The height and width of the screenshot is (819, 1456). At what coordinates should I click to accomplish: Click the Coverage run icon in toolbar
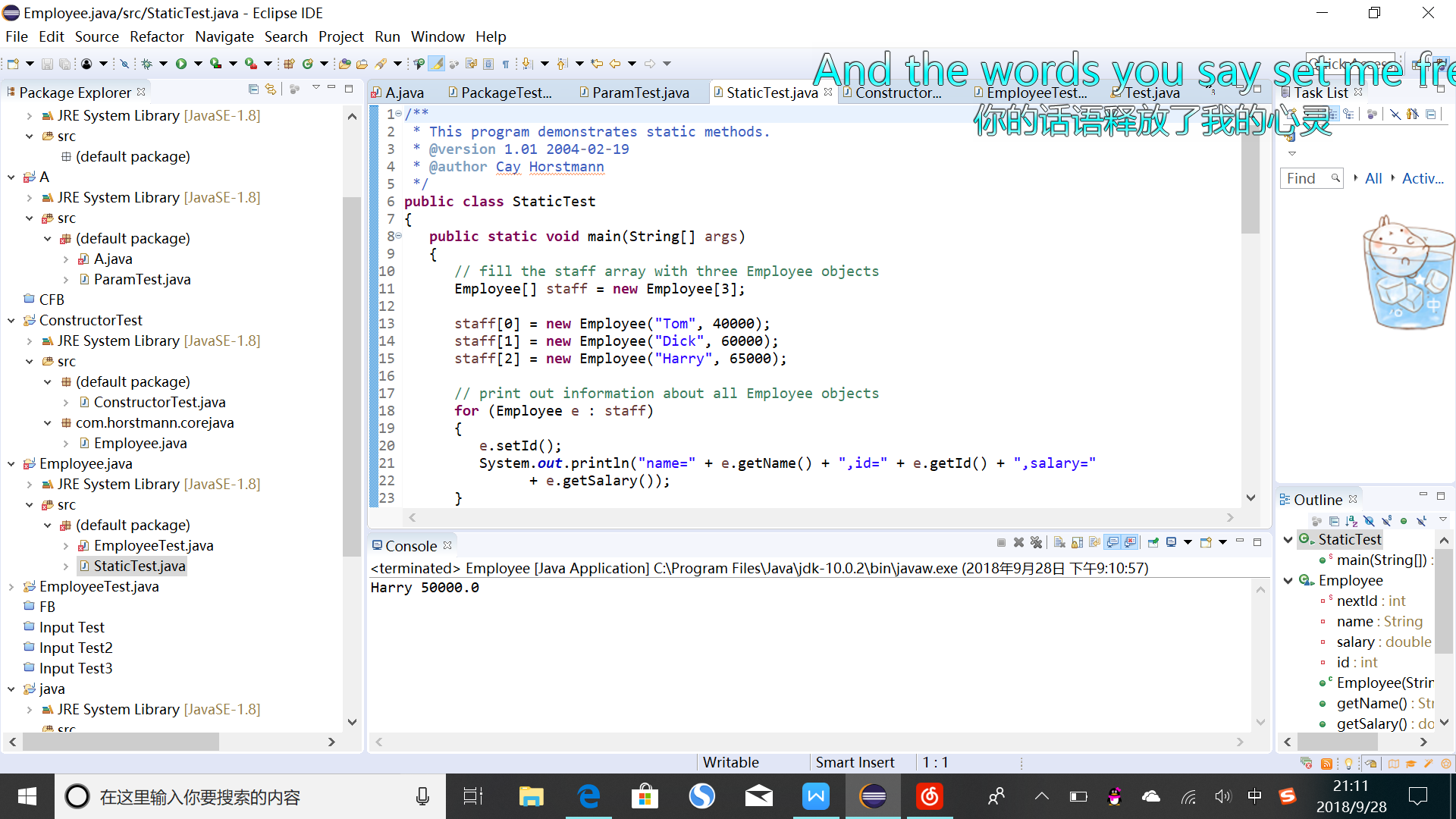(216, 64)
